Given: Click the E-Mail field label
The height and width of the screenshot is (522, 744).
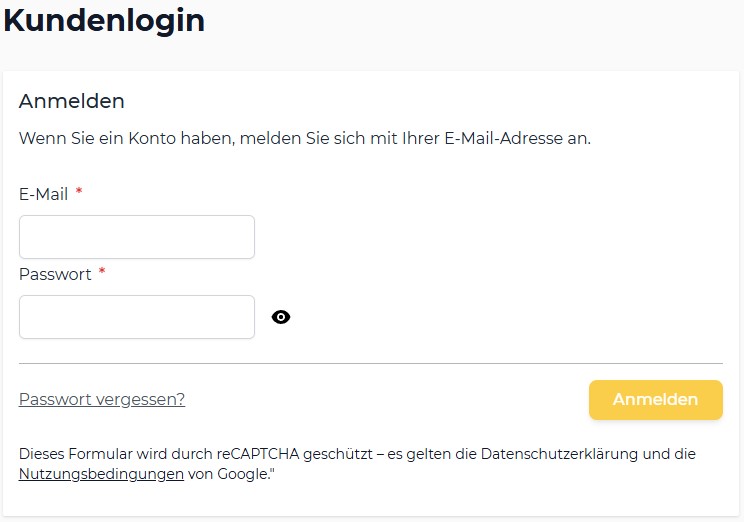Looking at the screenshot, I should [x=44, y=194].
